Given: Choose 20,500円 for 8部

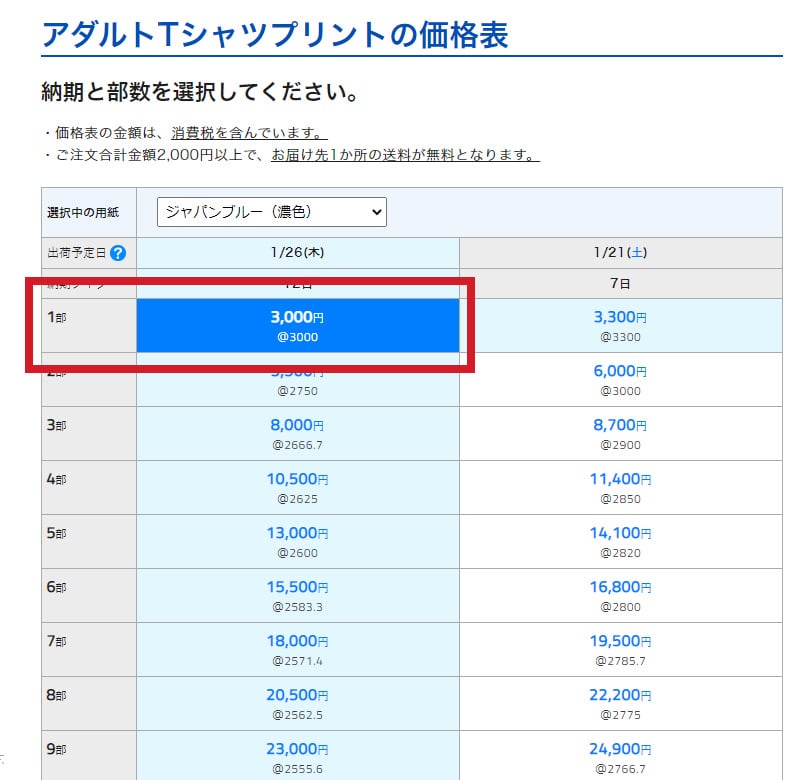Looking at the screenshot, I should [297, 703].
